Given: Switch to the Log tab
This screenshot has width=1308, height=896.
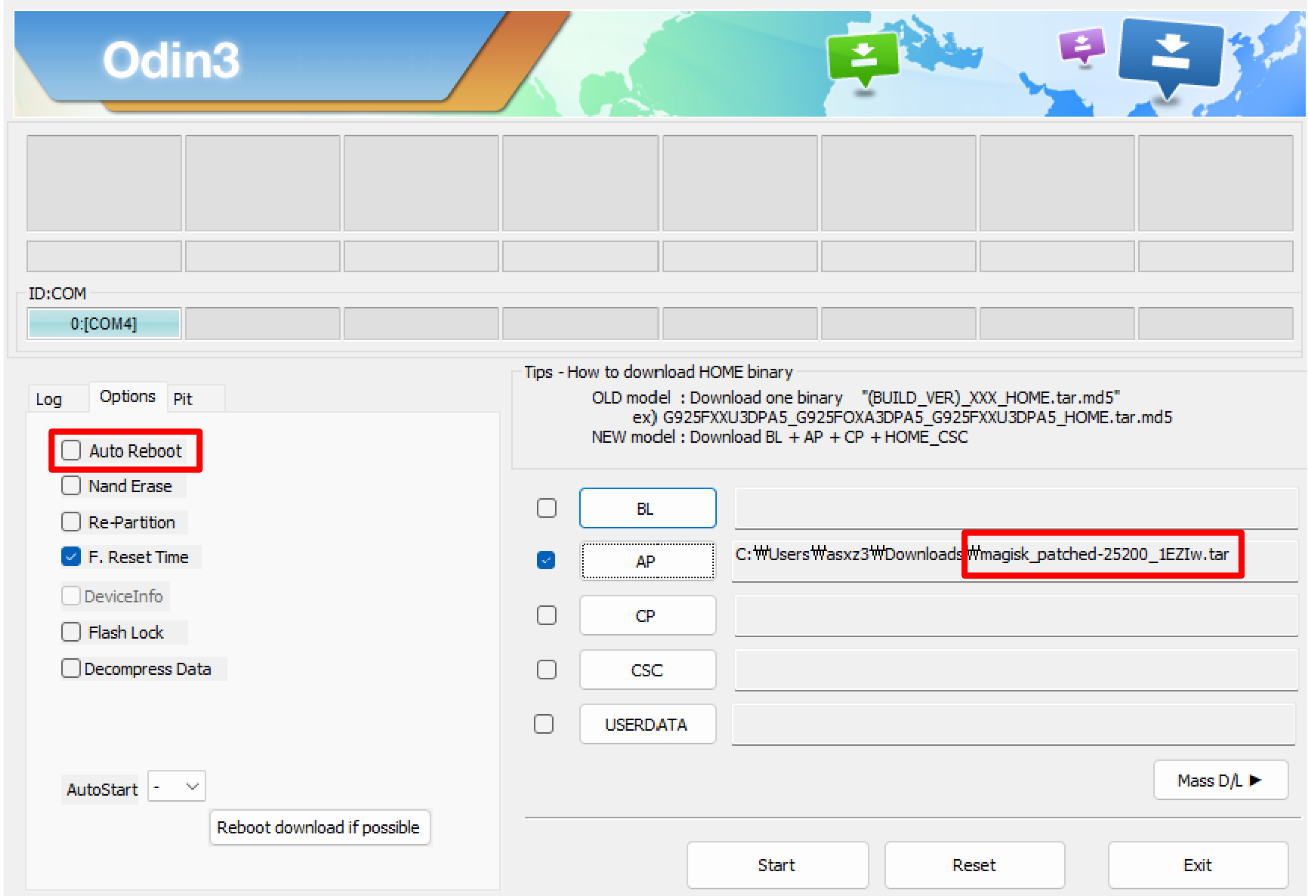Looking at the screenshot, I should (49, 399).
